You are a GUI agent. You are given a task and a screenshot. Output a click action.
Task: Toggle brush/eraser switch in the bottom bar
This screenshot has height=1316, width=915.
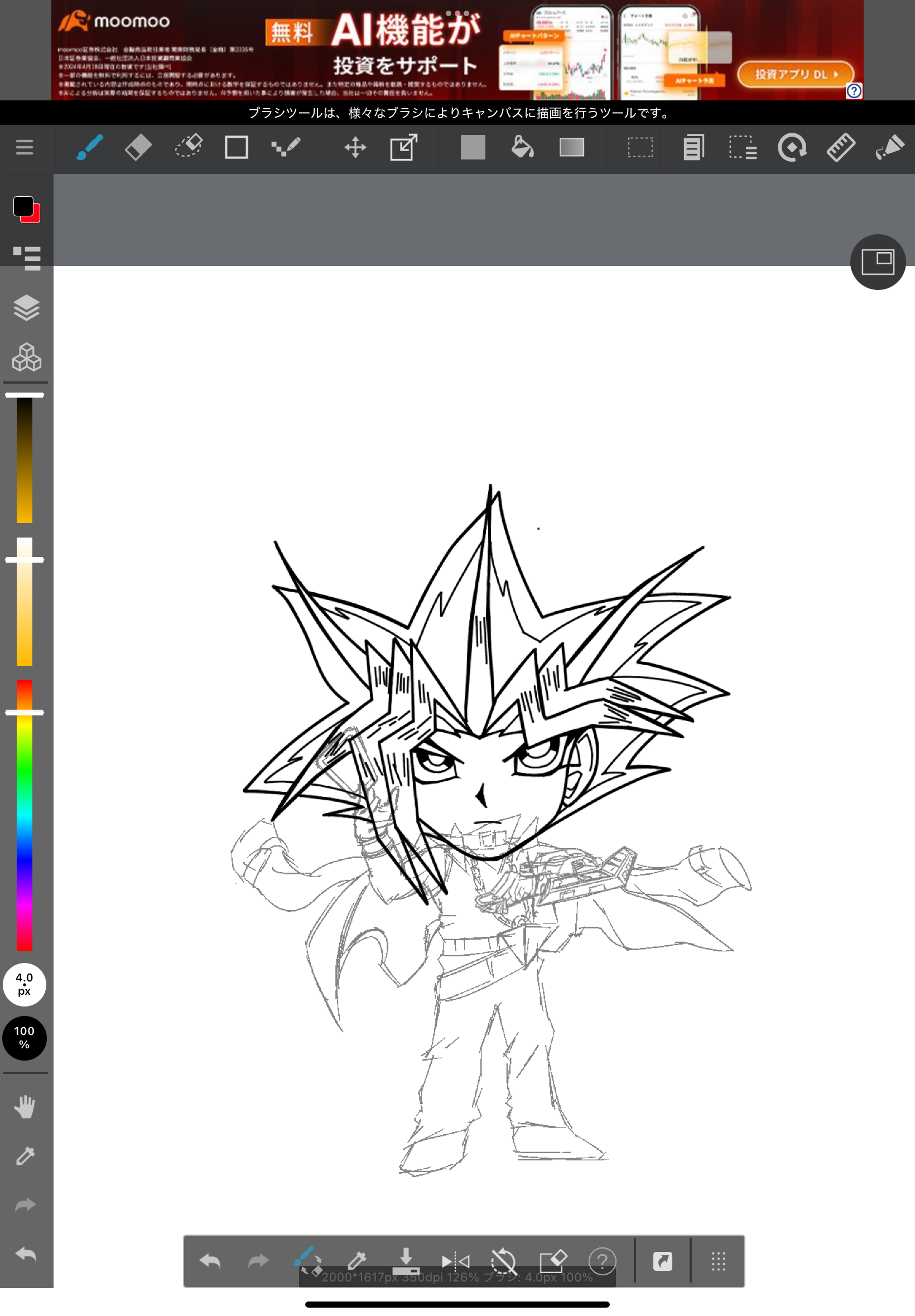pyautogui.click(x=308, y=1260)
